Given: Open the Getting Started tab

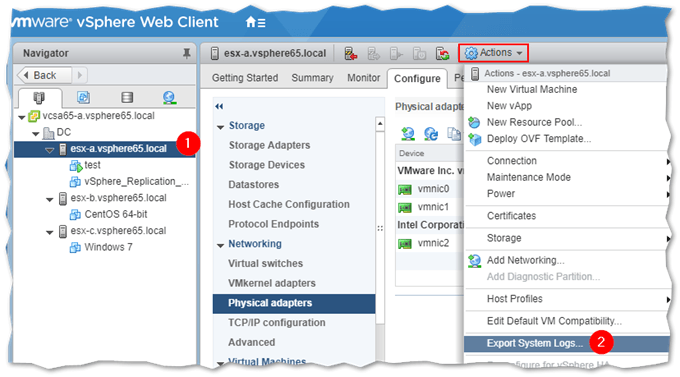Looking at the screenshot, I should click(245, 78).
